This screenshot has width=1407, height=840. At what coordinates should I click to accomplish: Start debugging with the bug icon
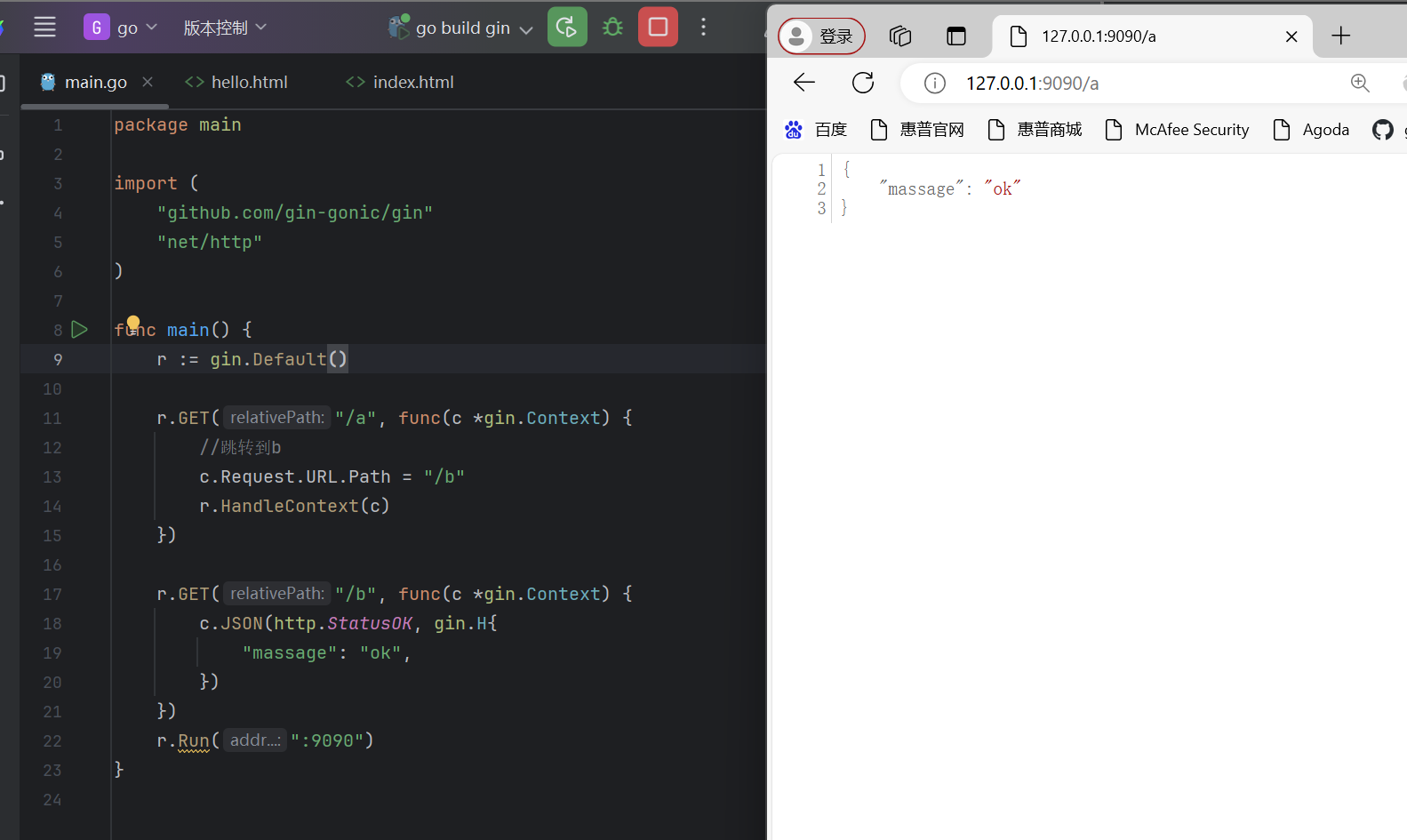[x=612, y=28]
